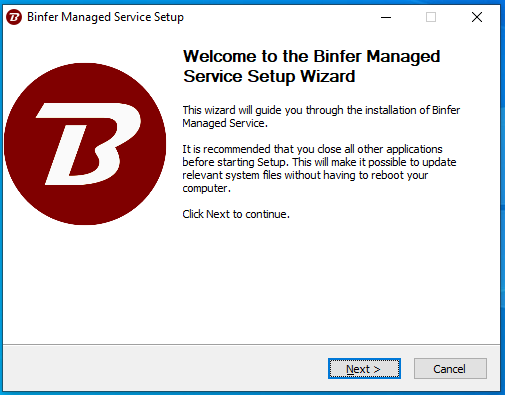Click the 'Binfer Managed Service Setup' window title

pyautogui.click(x=105, y=17)
